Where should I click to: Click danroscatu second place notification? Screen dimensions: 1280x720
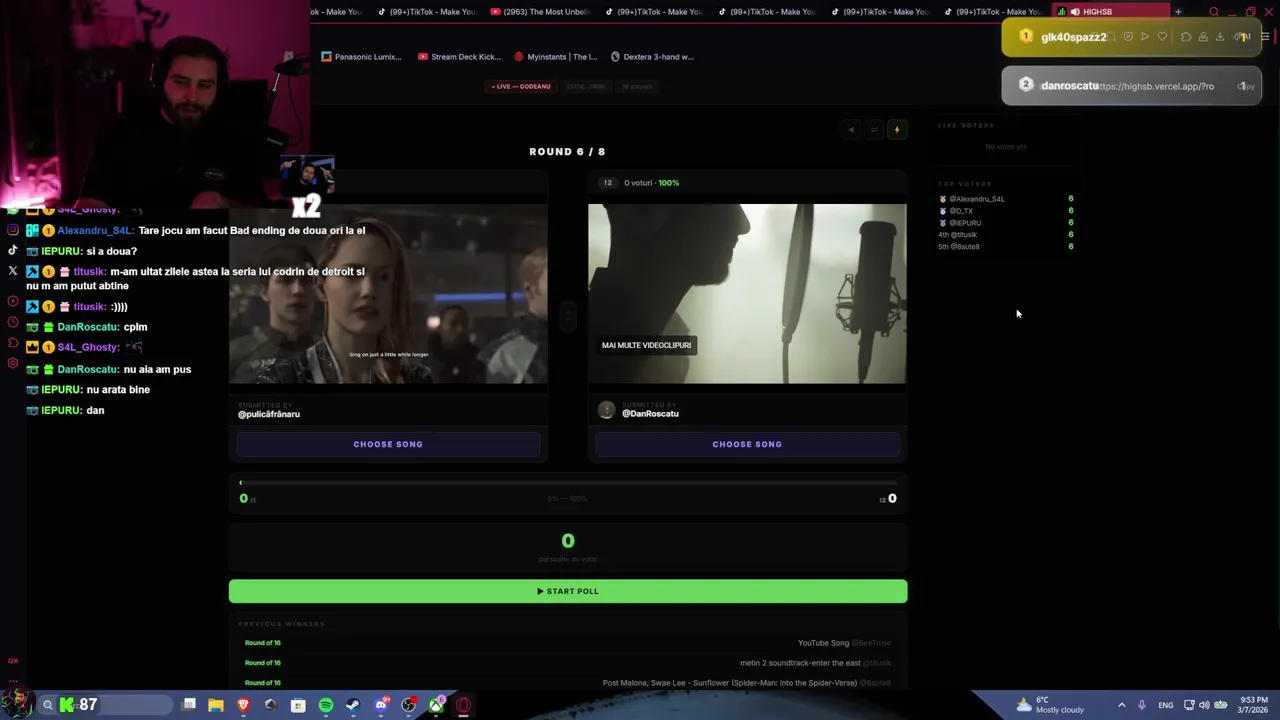pos(1131,86)
